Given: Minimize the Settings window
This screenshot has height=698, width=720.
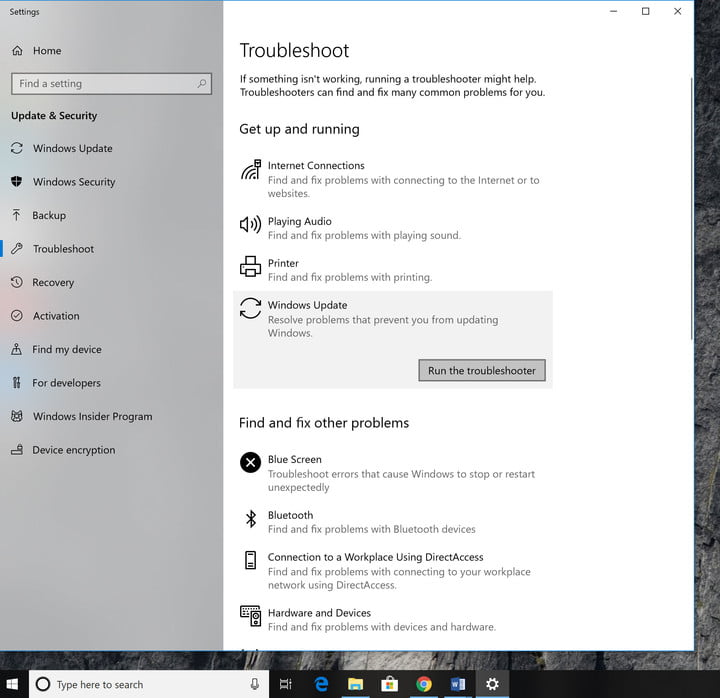Looking at the screenshot, I should [613, 11].
